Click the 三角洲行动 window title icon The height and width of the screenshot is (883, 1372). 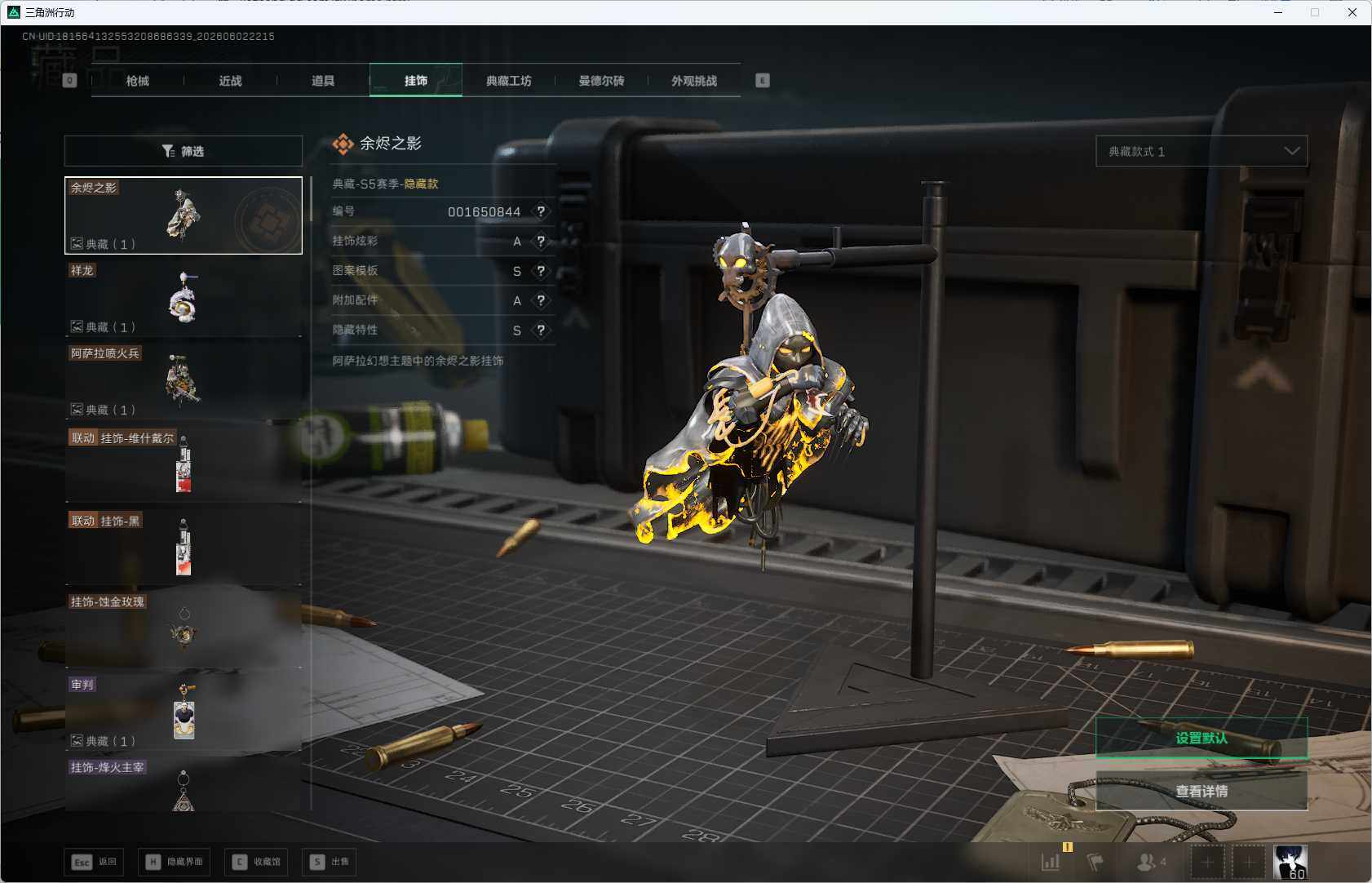(13, 12)
